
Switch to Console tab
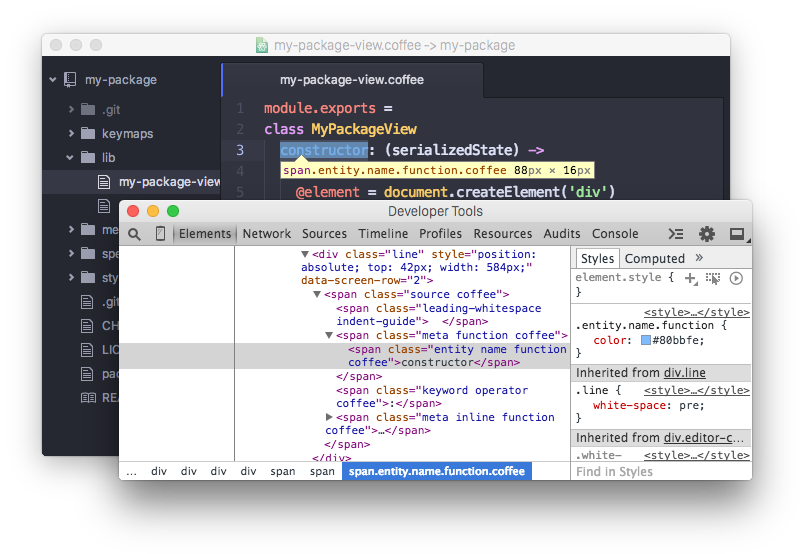(x=615, y=234)
